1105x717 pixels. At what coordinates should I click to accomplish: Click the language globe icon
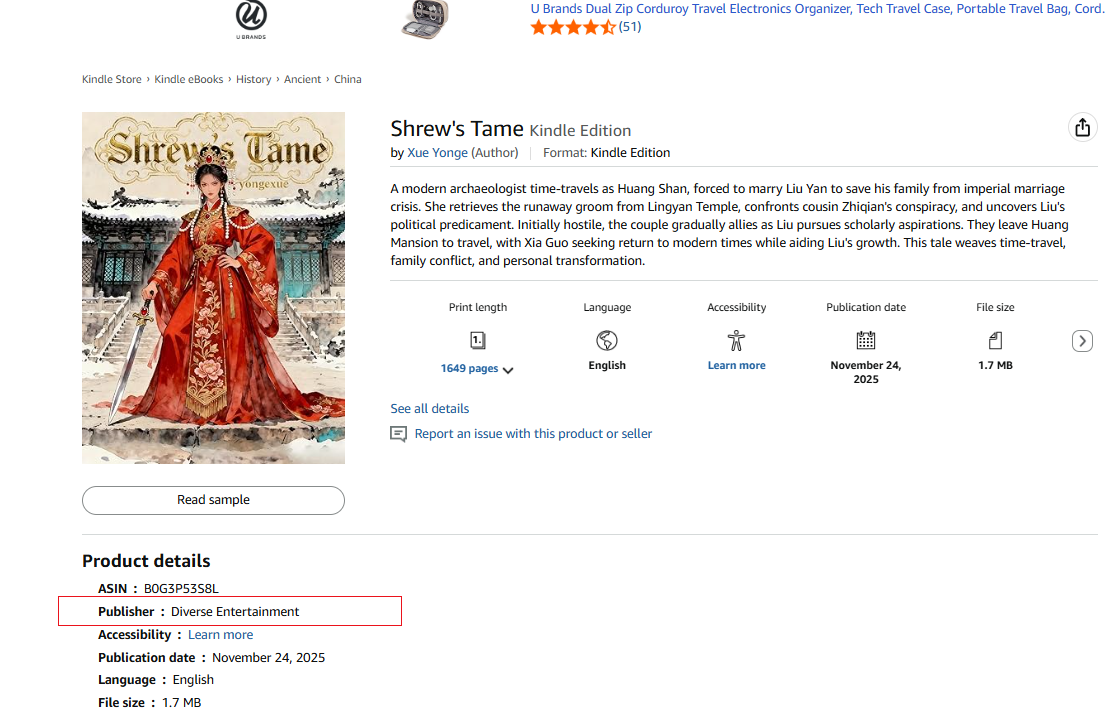(607, 340)
